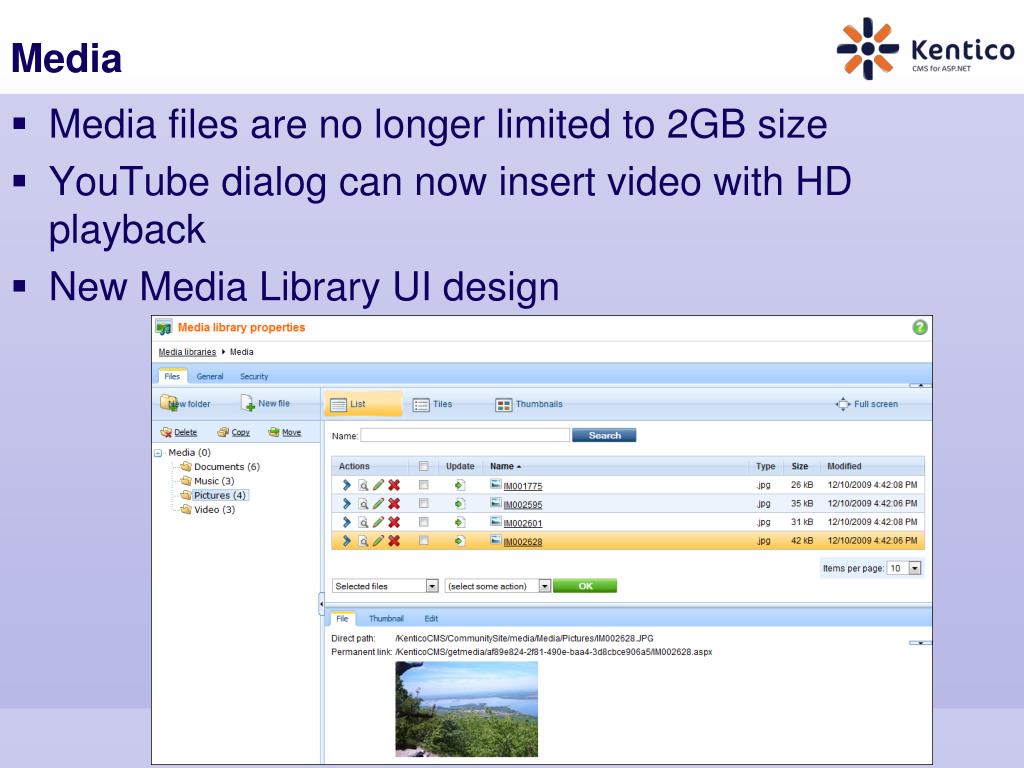1024x768 pixels.
Task: Select the Pictures (4) folder
Action: click(219, 496)
